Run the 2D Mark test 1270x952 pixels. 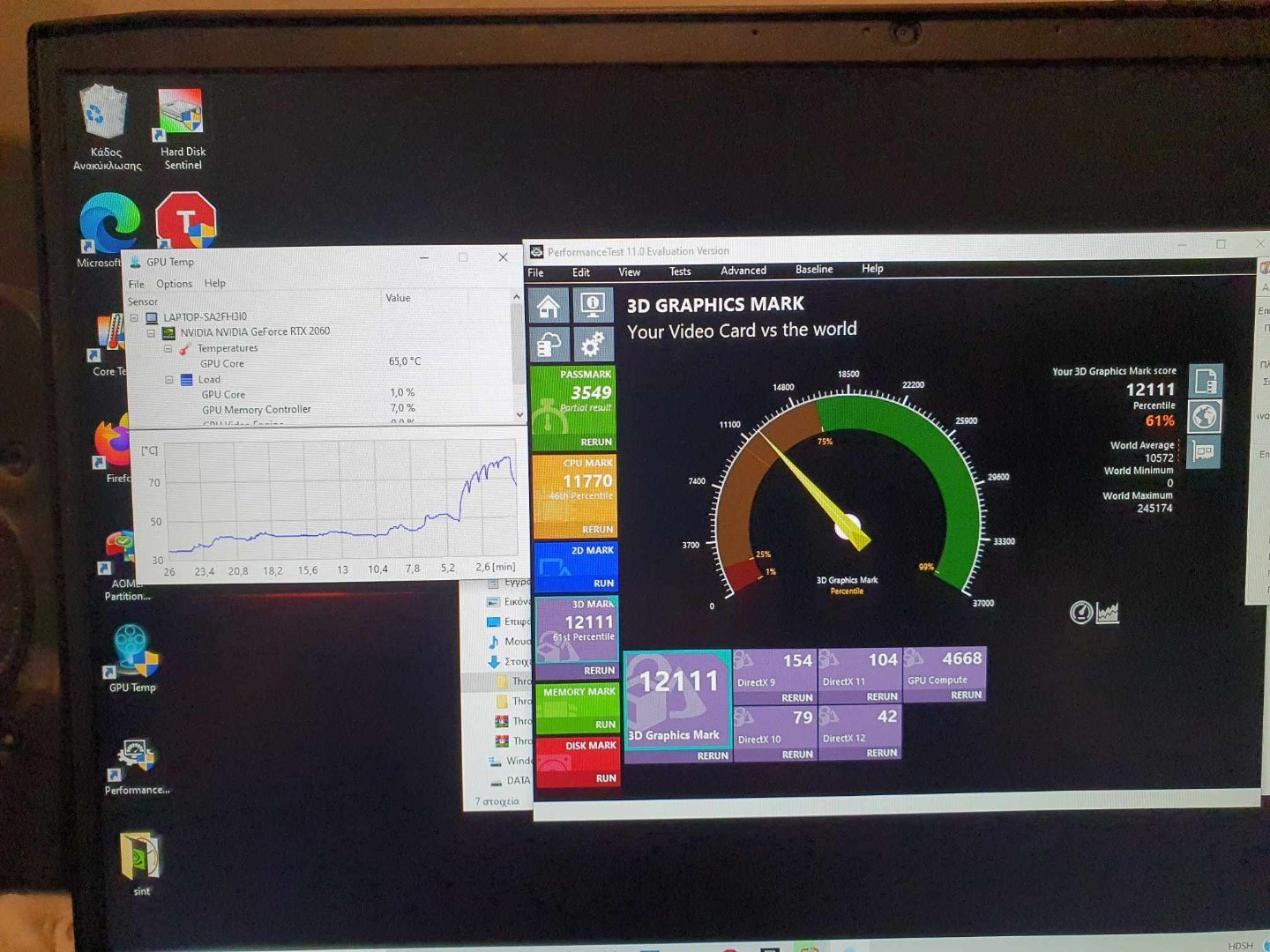tap(603, 584)
